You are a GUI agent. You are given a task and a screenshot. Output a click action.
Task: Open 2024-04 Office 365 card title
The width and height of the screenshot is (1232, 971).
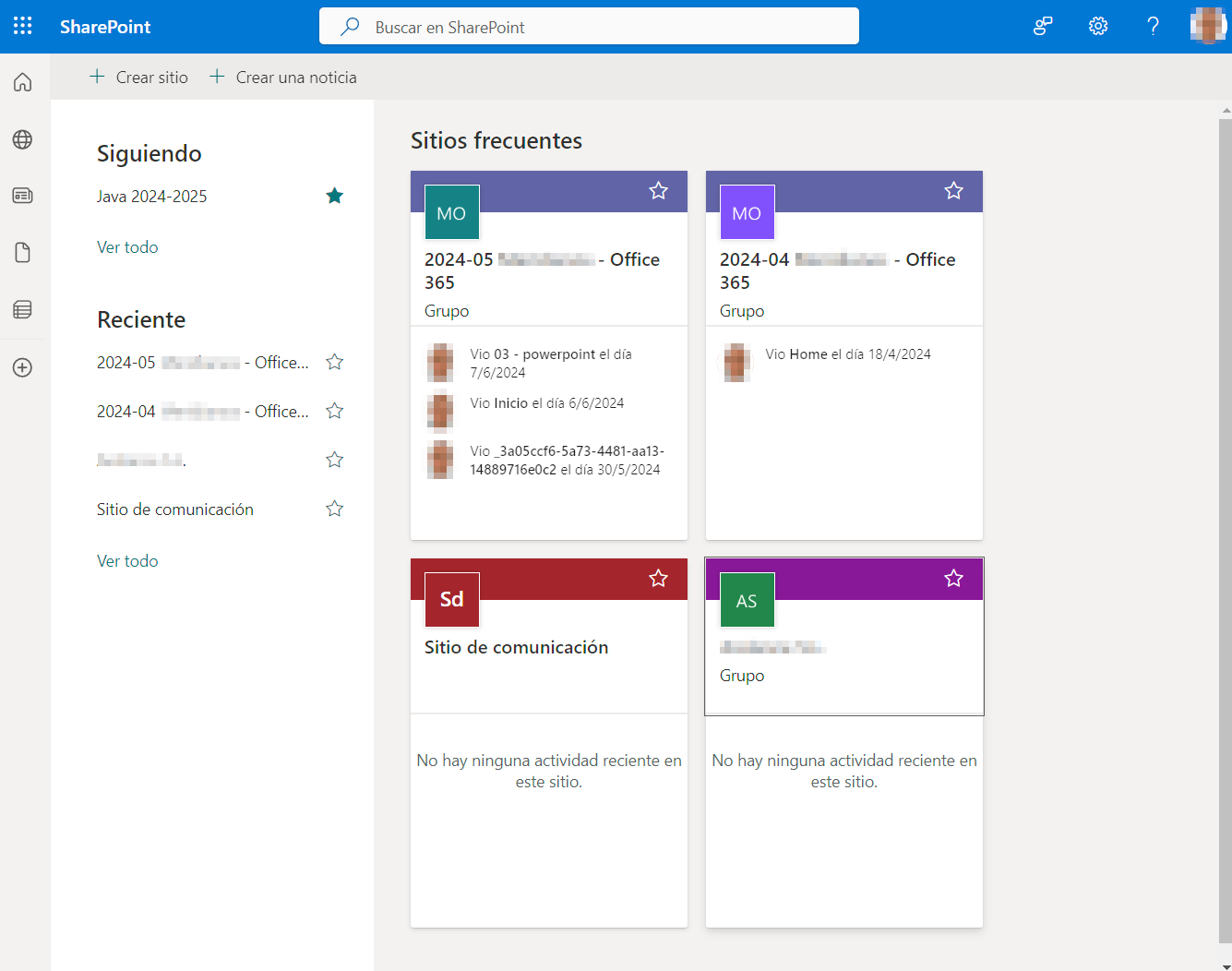pyautogui.click(x=838, y=270)
